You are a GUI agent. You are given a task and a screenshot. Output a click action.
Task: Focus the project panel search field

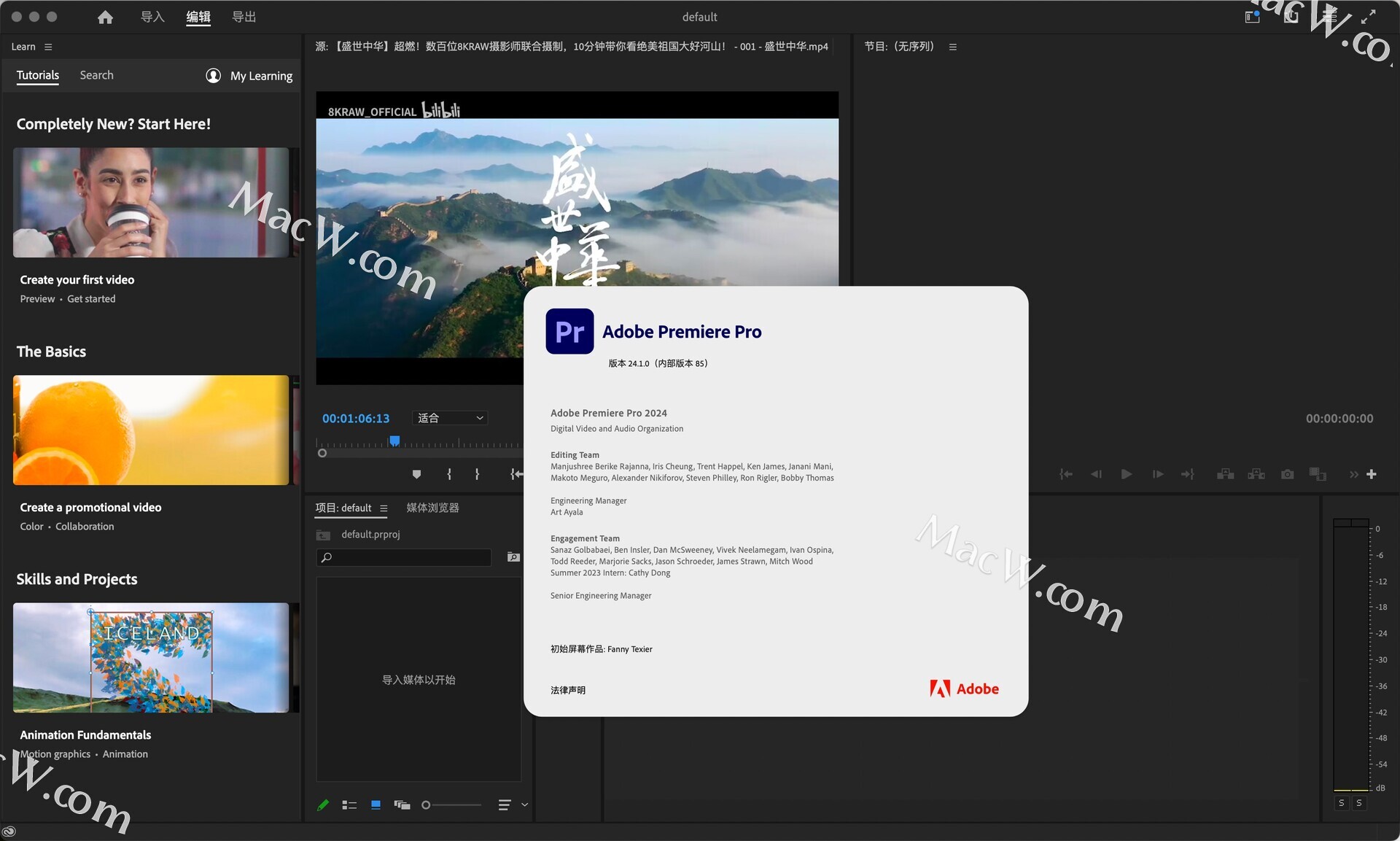tap(404, 557)
